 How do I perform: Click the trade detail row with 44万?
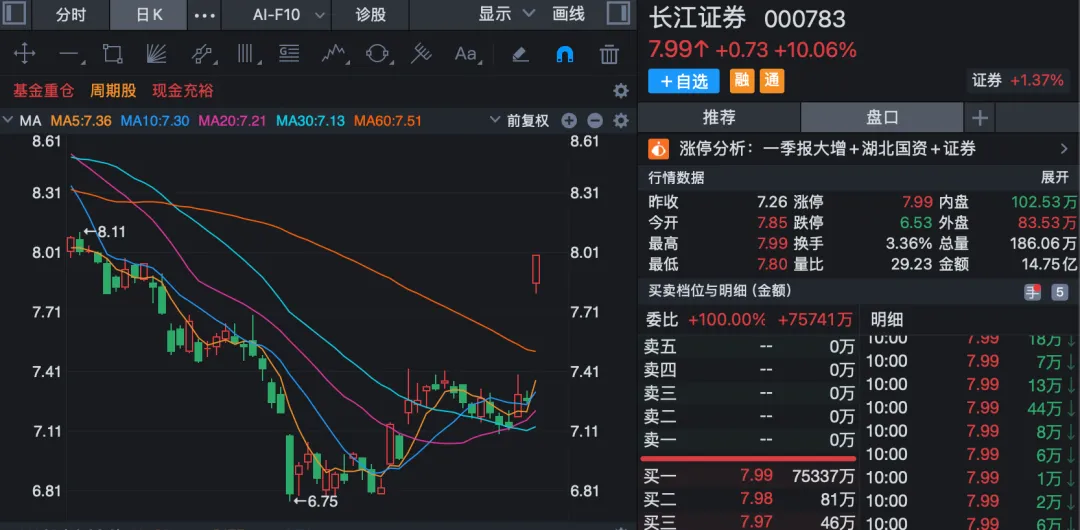[x=971, y=409]
